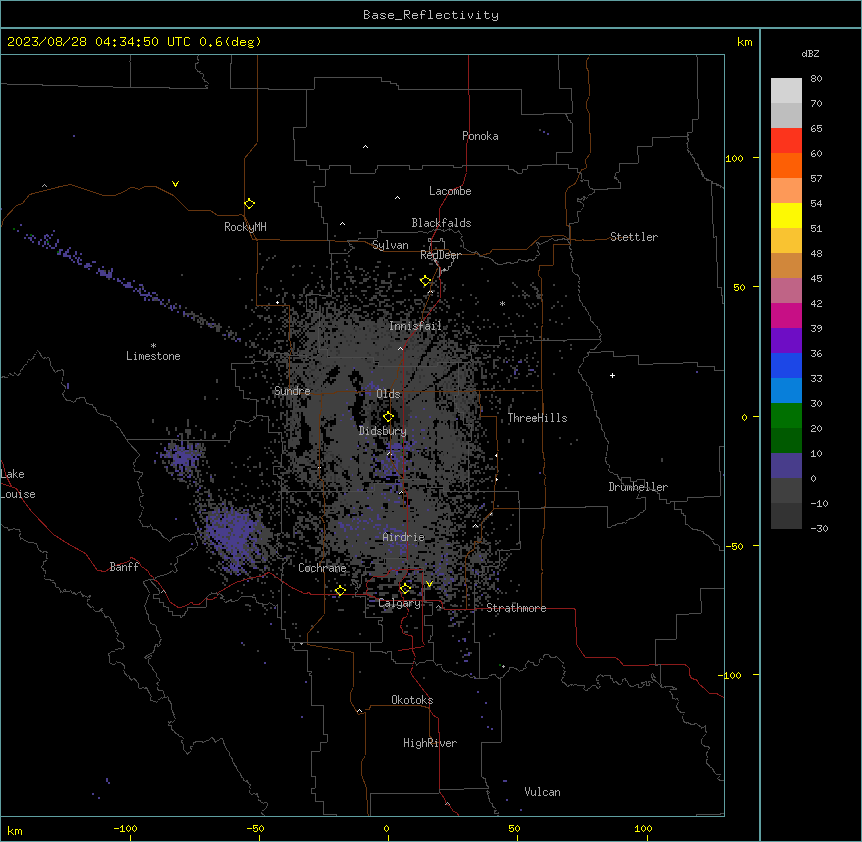Select the RockyMH label

pos(245,227)
